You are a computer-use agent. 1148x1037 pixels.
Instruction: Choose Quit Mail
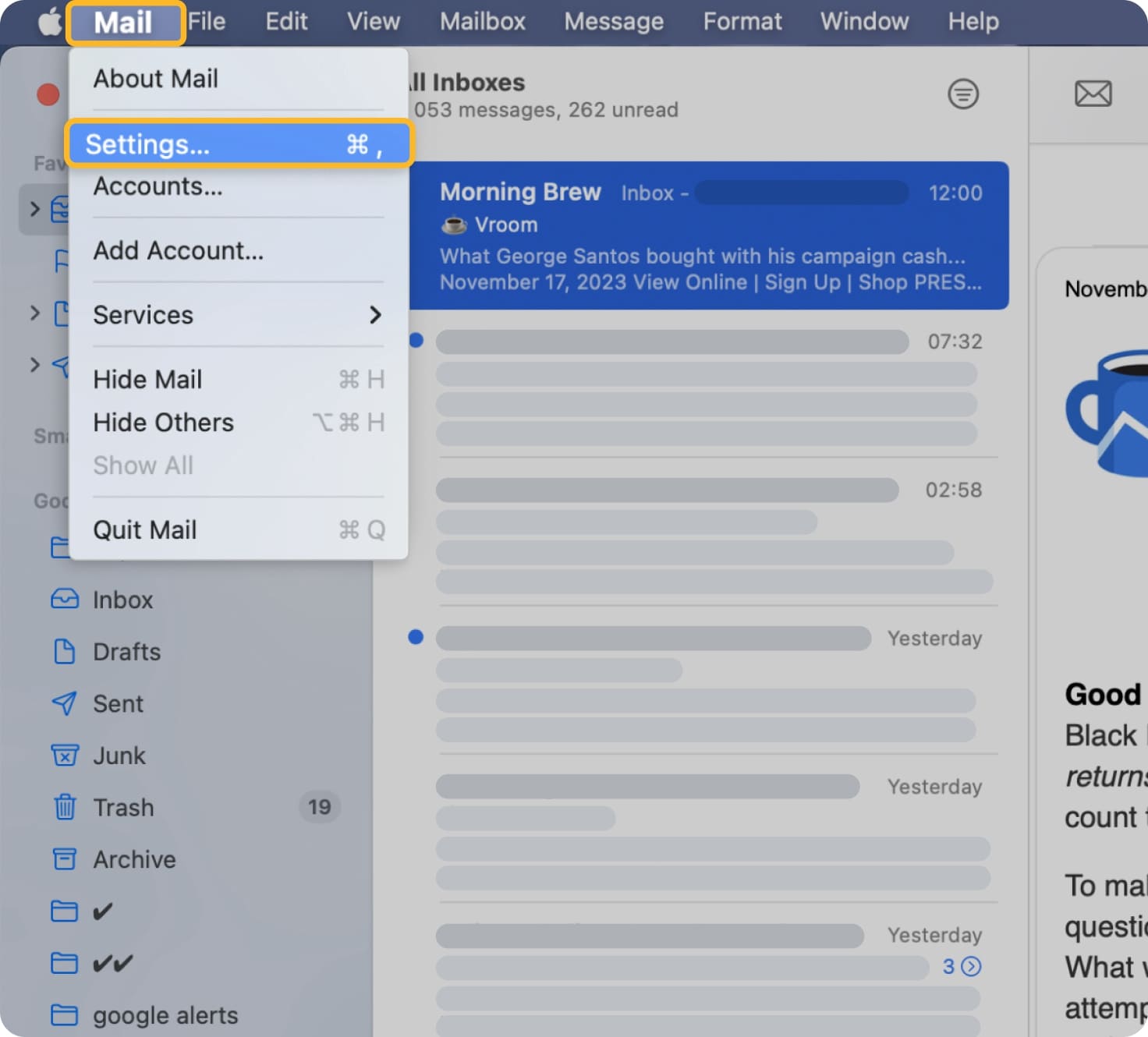coord(239,530)
